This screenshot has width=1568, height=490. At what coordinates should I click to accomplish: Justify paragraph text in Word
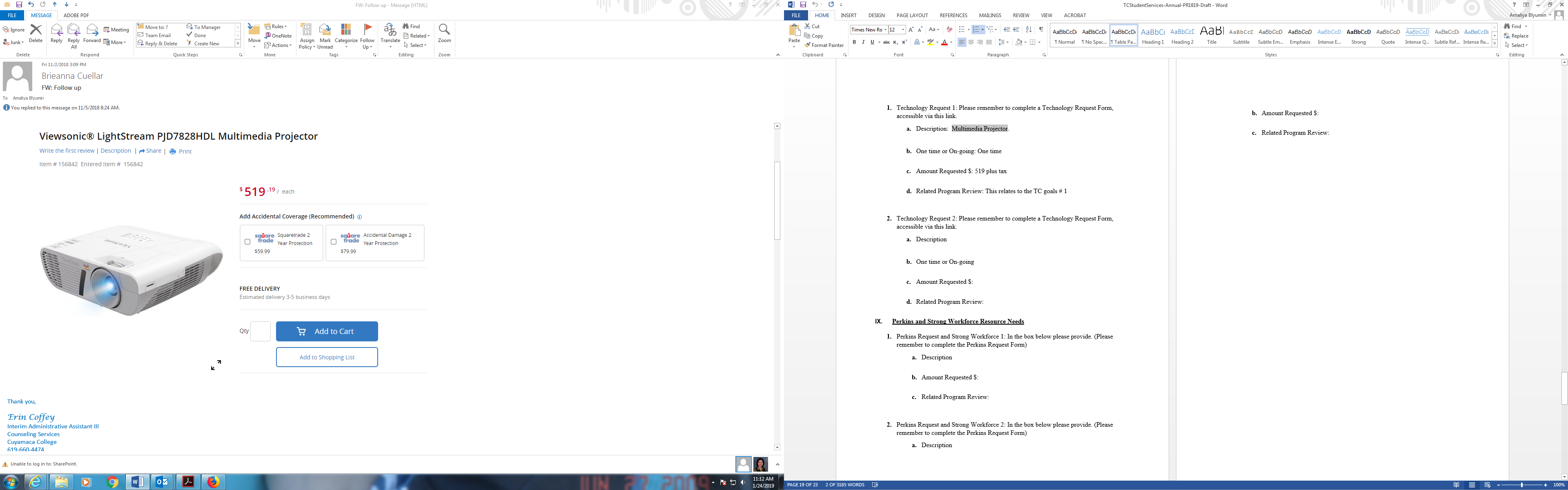coord(989,42)
